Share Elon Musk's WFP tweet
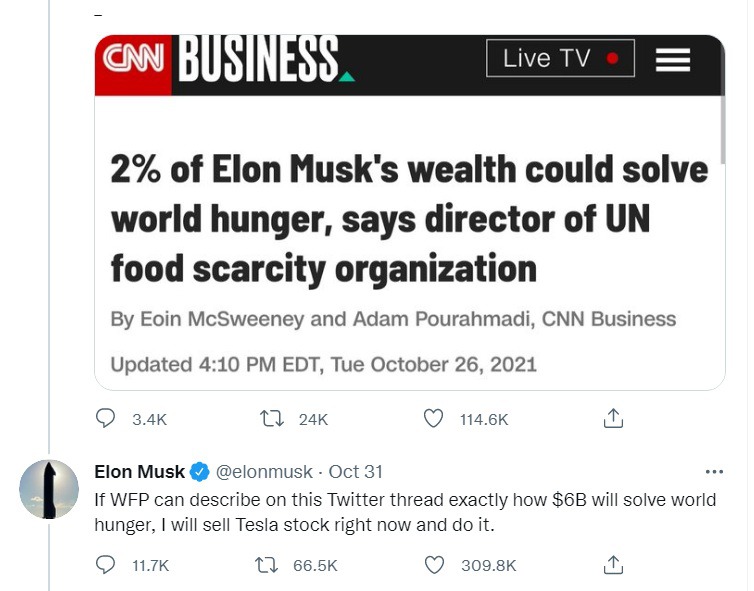Viewport: 754px width, 591px height. tap(613, 565)
